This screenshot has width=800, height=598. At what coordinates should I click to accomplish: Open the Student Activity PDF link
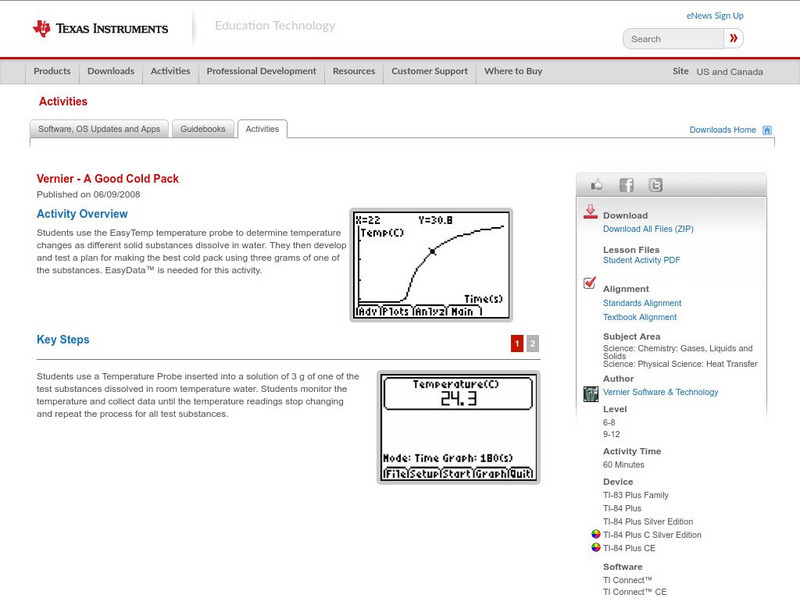[641, 260]
